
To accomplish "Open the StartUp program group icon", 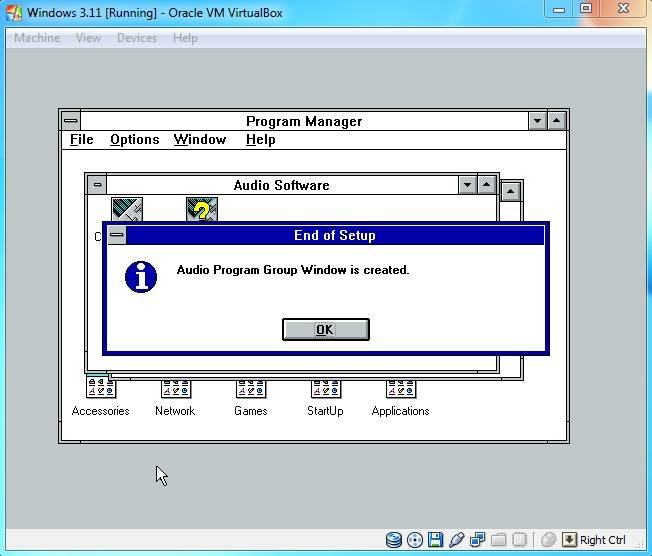I will [325, 390].
